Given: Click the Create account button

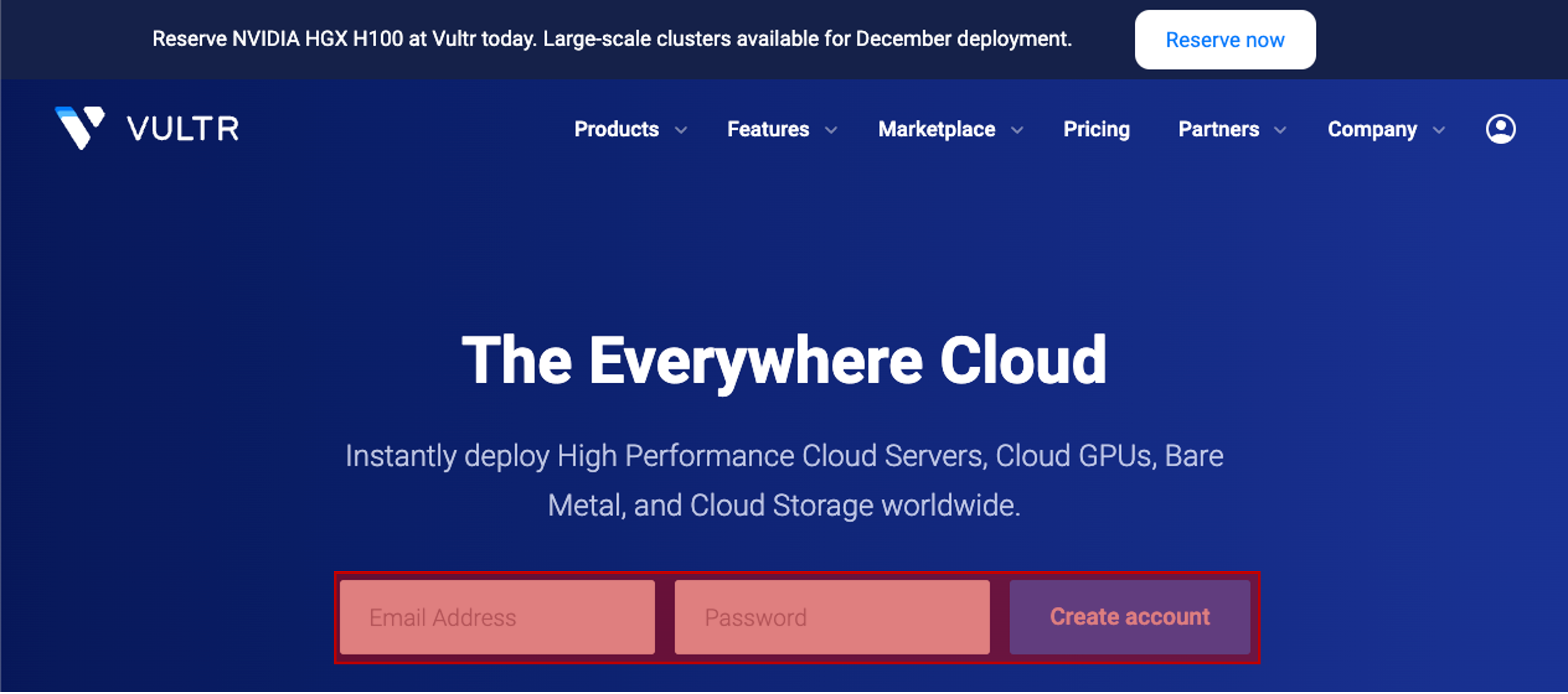Looking at the screenshot, I should [x=1129, y=617].
